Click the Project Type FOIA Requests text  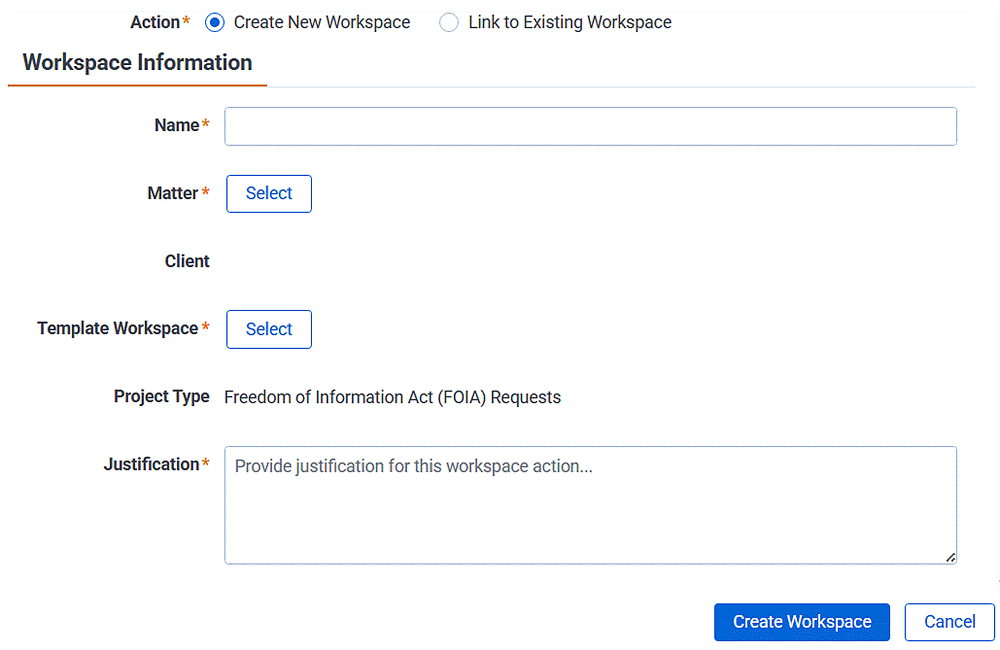coord(393,396)
